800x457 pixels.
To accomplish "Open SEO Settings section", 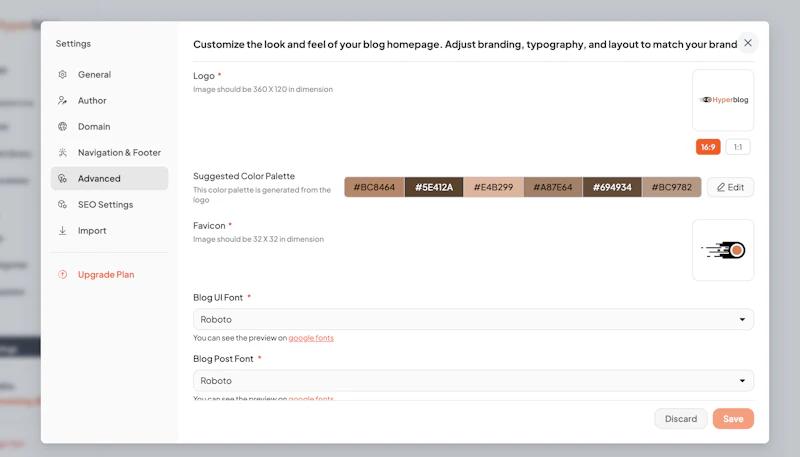I will 109,205.
